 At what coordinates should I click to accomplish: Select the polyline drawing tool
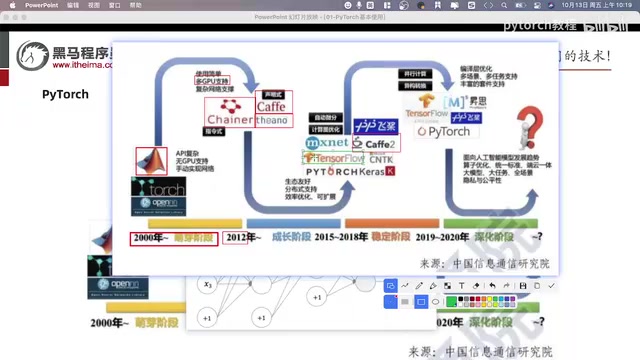[405, 286]
